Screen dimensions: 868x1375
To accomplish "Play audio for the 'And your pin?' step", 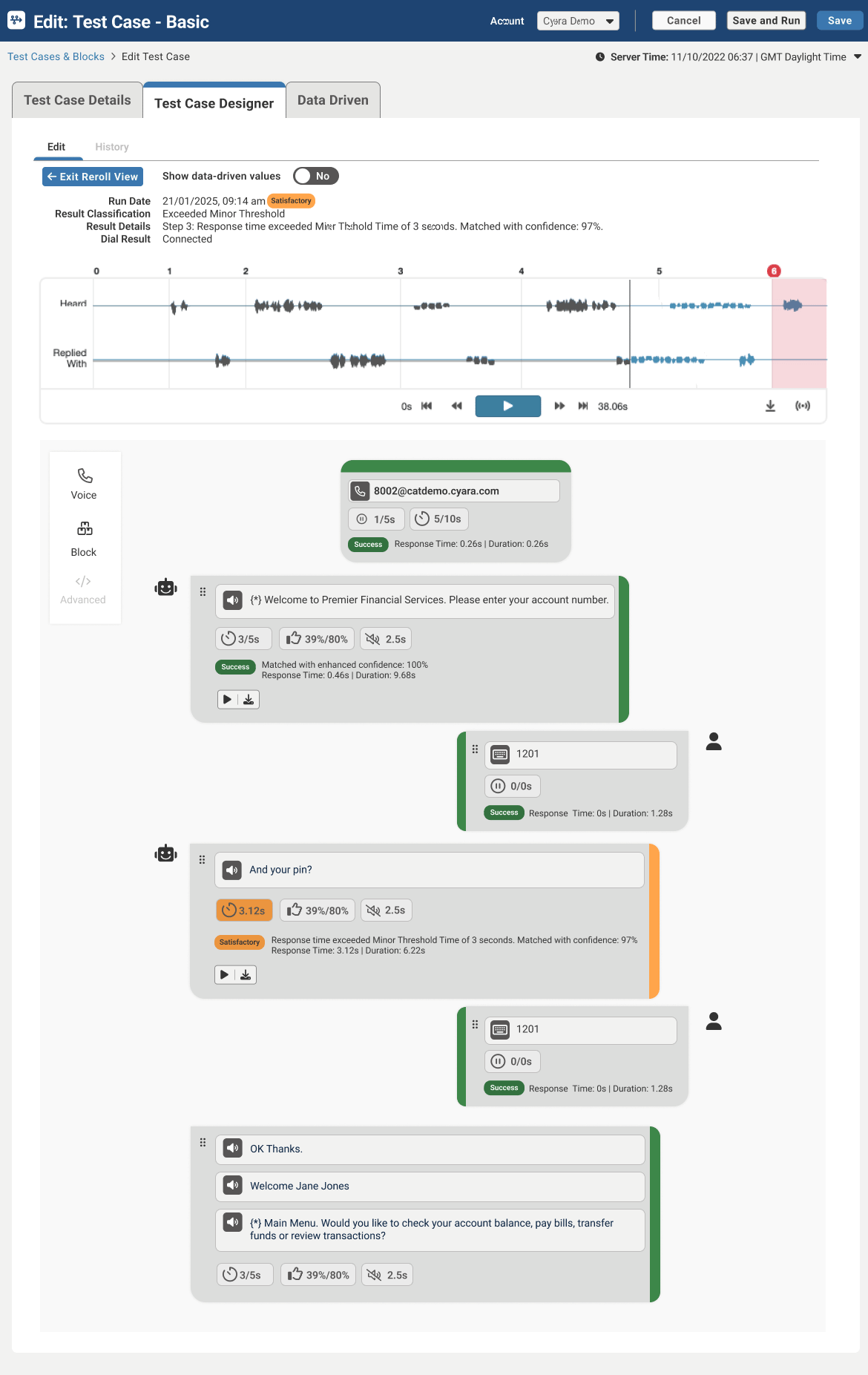I will click(224, 974).
